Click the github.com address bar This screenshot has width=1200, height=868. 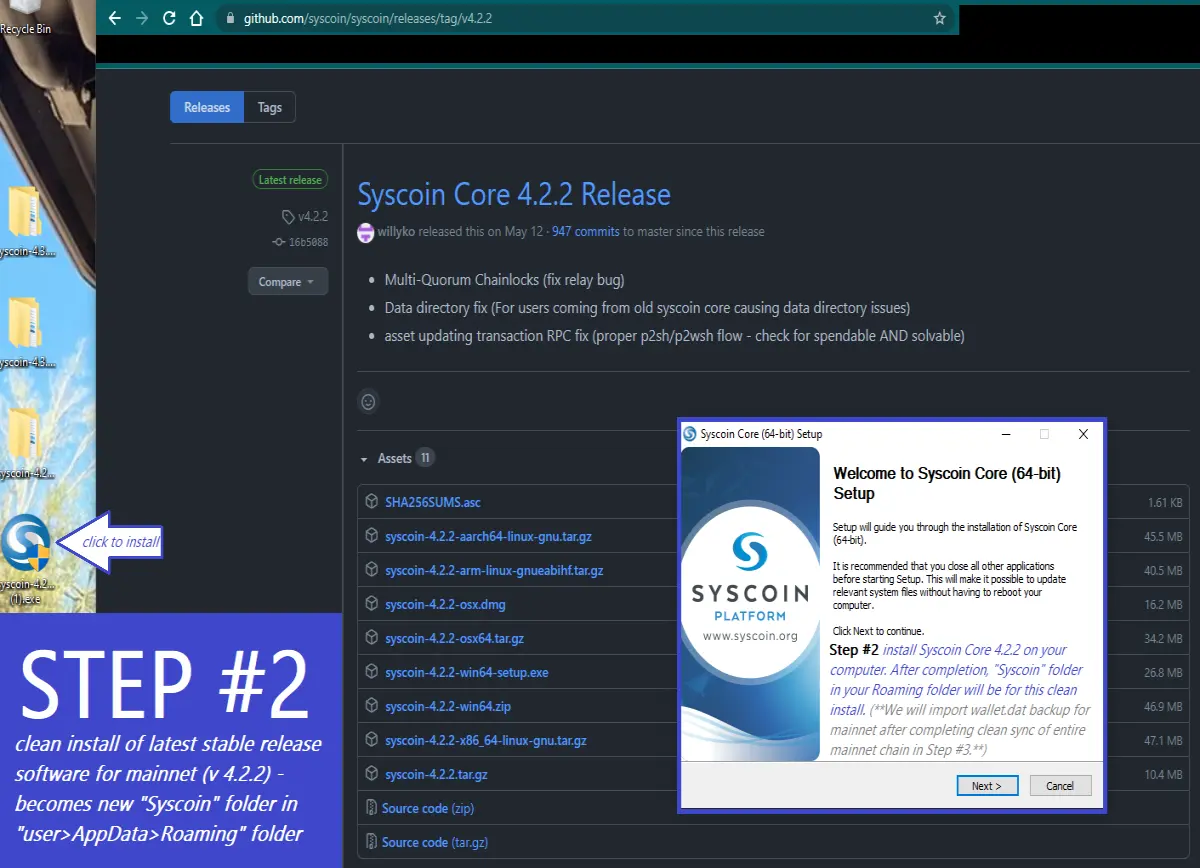pos(585,18)
